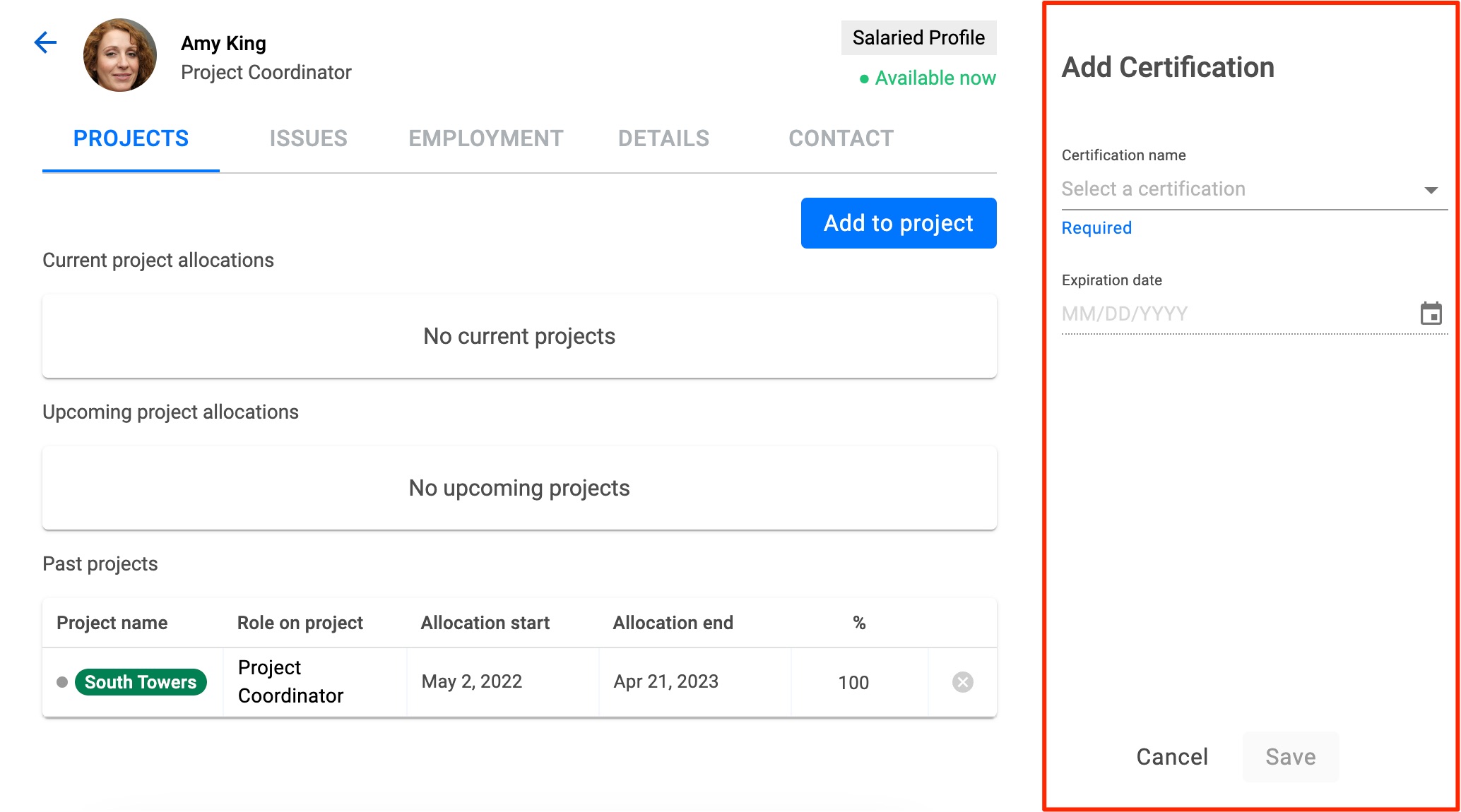Click the Current project allocations heading
The image size is (1461, 812).
pos(158,260)
